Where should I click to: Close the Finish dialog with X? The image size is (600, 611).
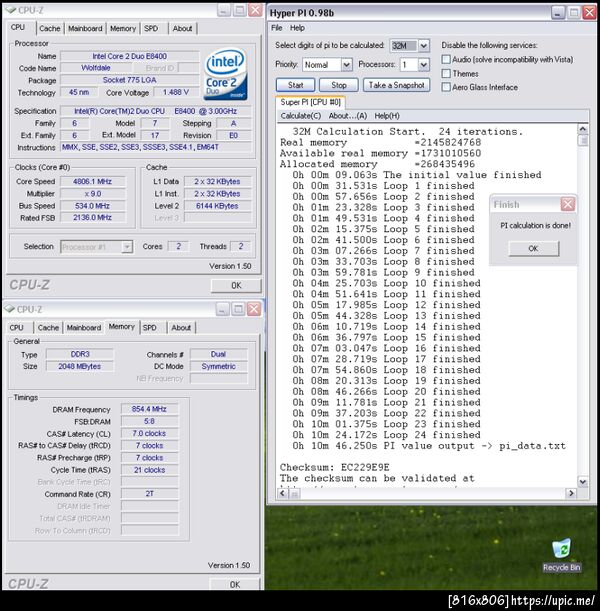click(568, 204)
